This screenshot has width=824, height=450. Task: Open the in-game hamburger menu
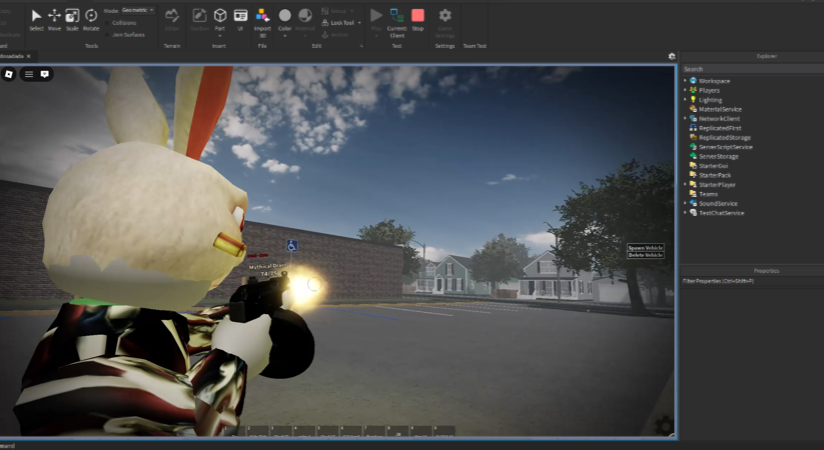(x=29, y=74)
